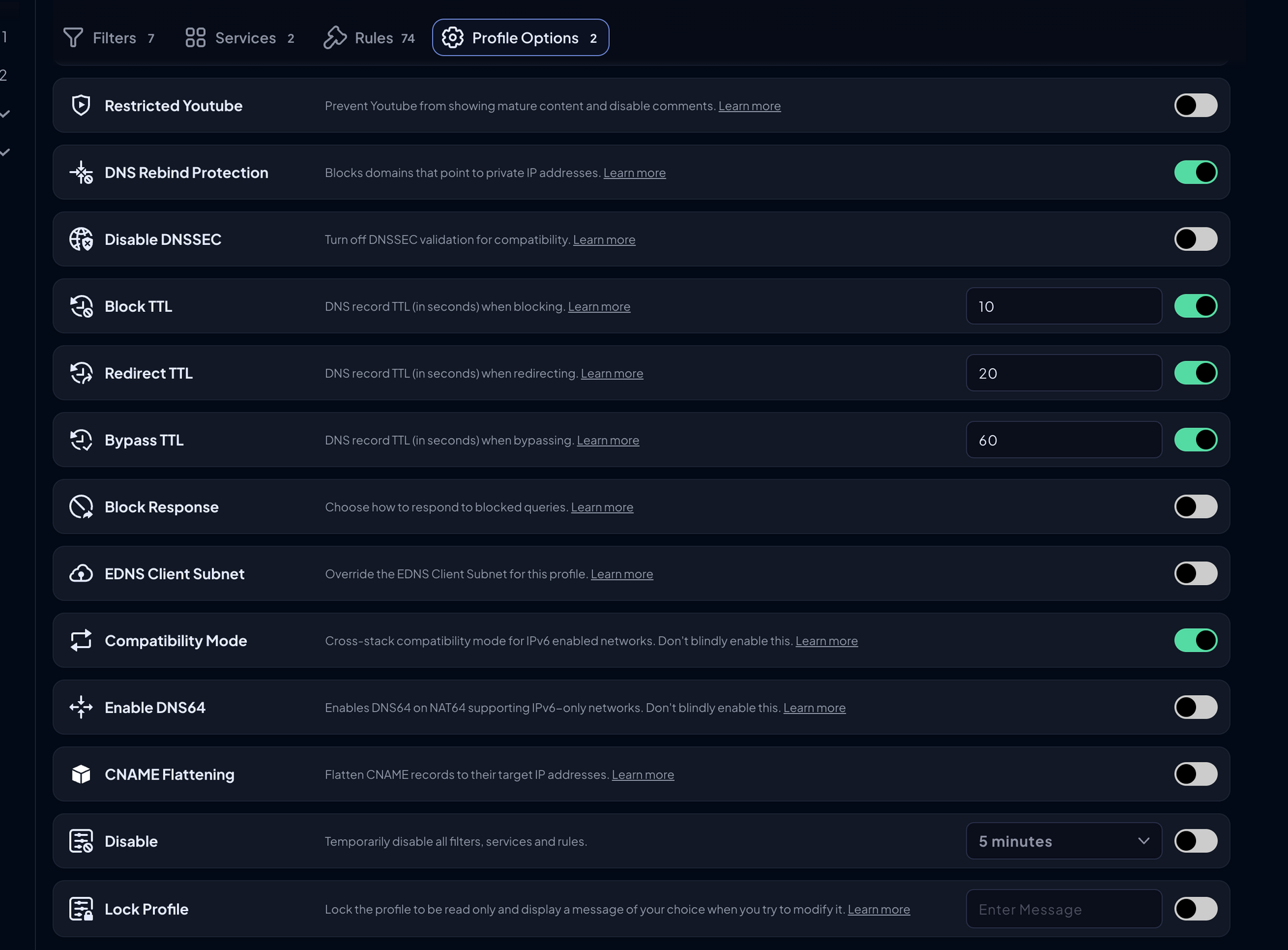Screen dimensions: 1288x950
Task: Turn off Compatibility Mode toggle
Action: [x=1195, y=641]
